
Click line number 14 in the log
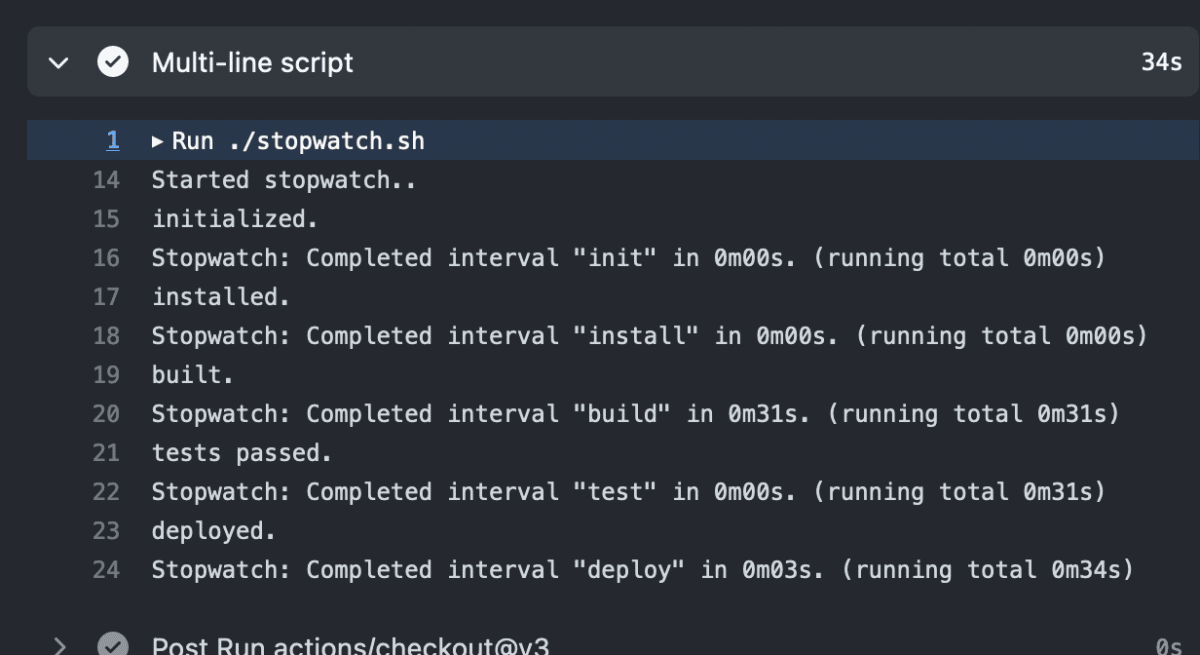click(106, 180)
